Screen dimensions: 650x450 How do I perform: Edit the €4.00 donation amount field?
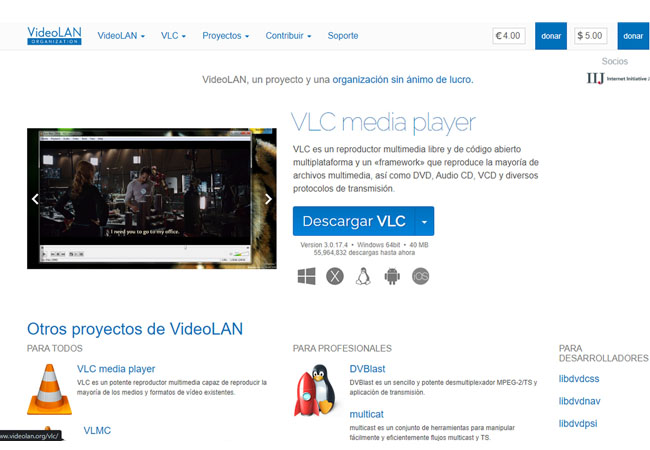click(x=509, y=36)
